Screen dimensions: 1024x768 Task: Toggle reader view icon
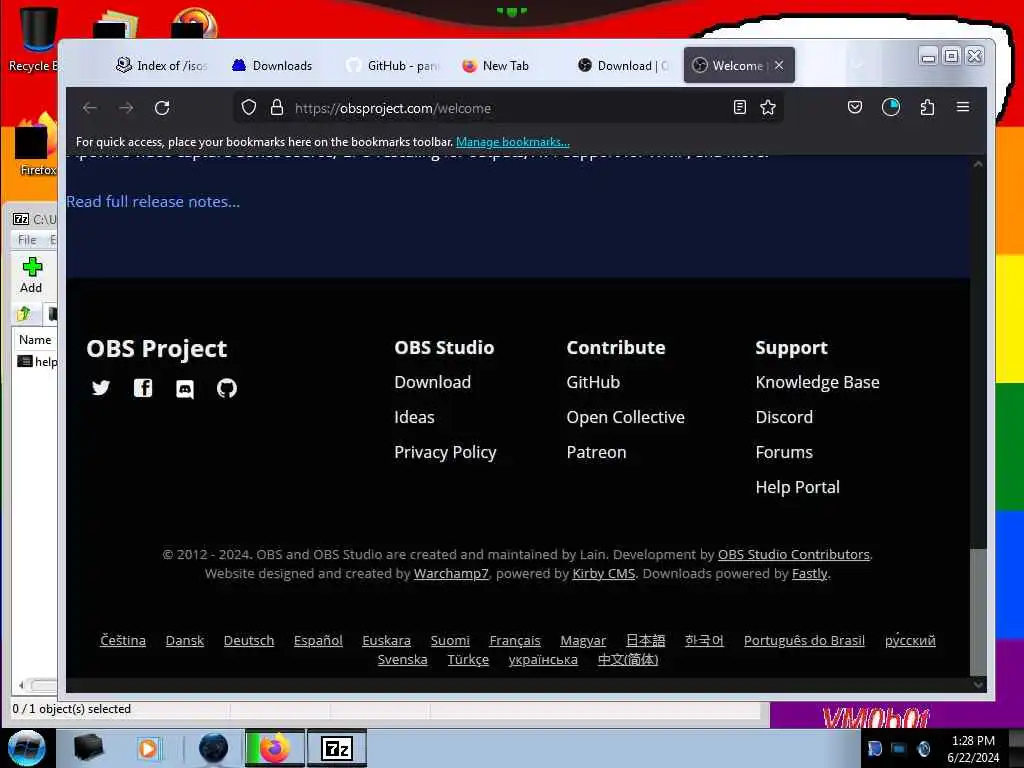coord(739,107)
